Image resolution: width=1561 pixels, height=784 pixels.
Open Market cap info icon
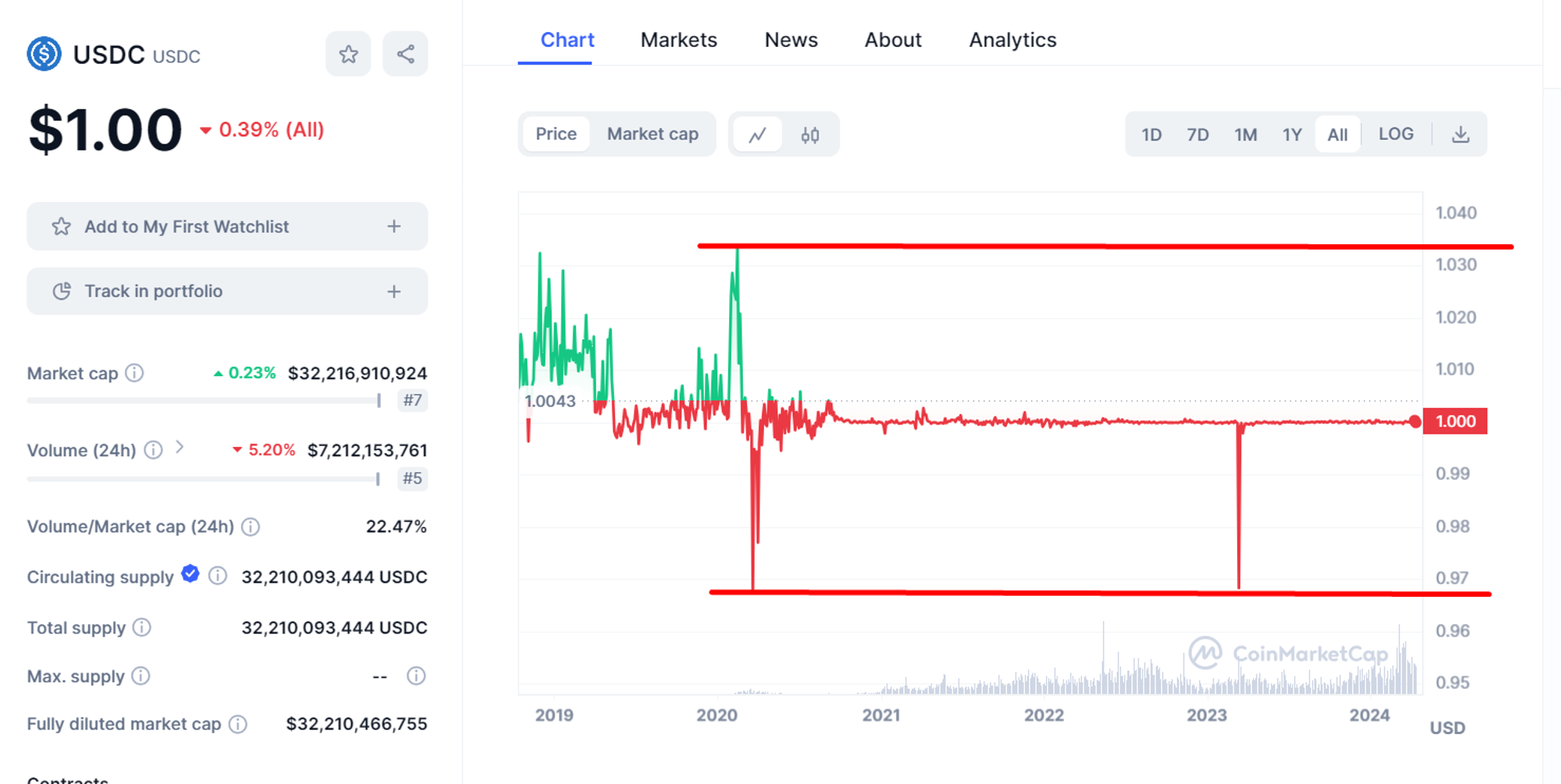[x=134, y=373]
